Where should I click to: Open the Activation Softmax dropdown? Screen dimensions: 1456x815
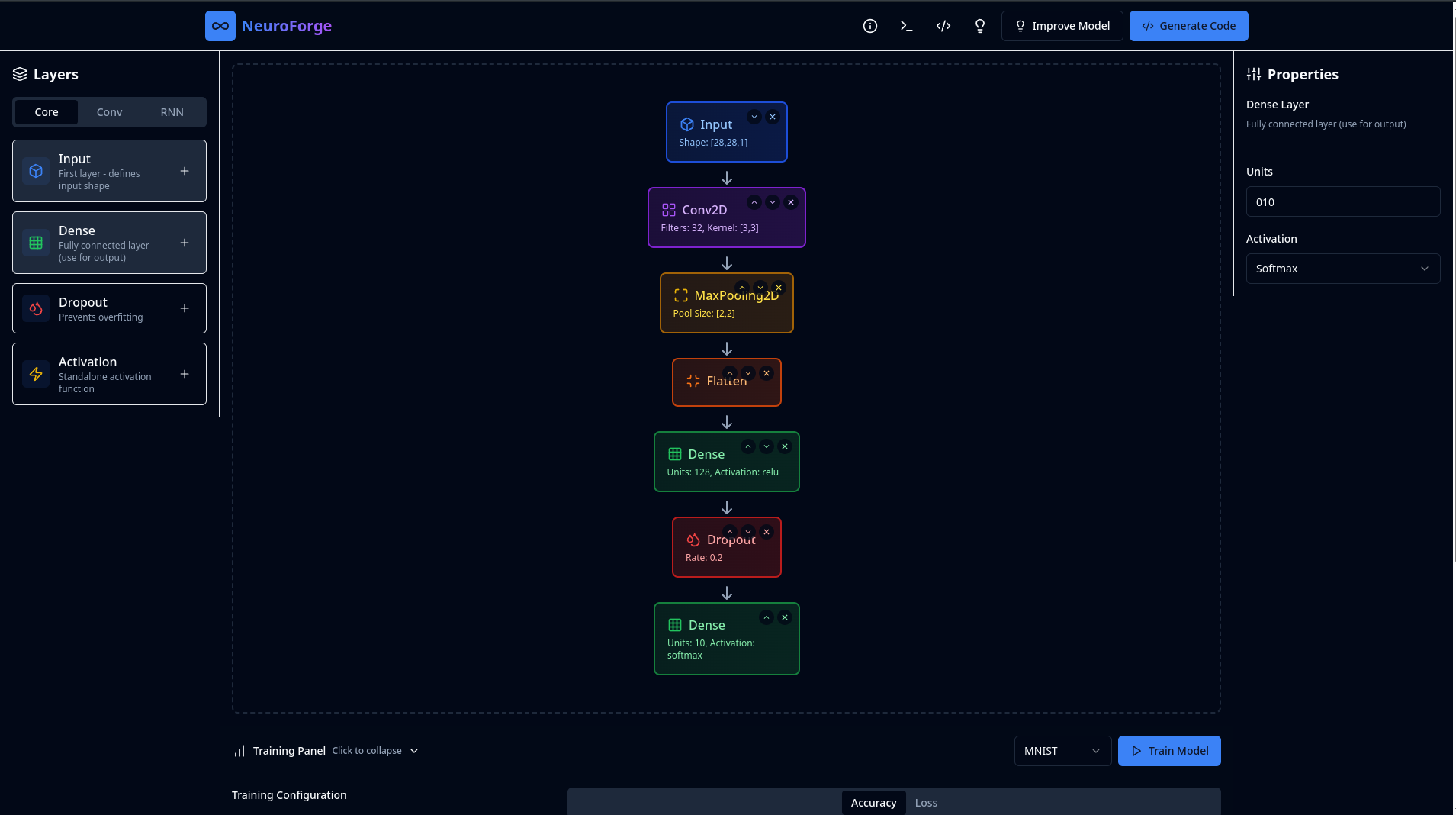[1342, 269]
